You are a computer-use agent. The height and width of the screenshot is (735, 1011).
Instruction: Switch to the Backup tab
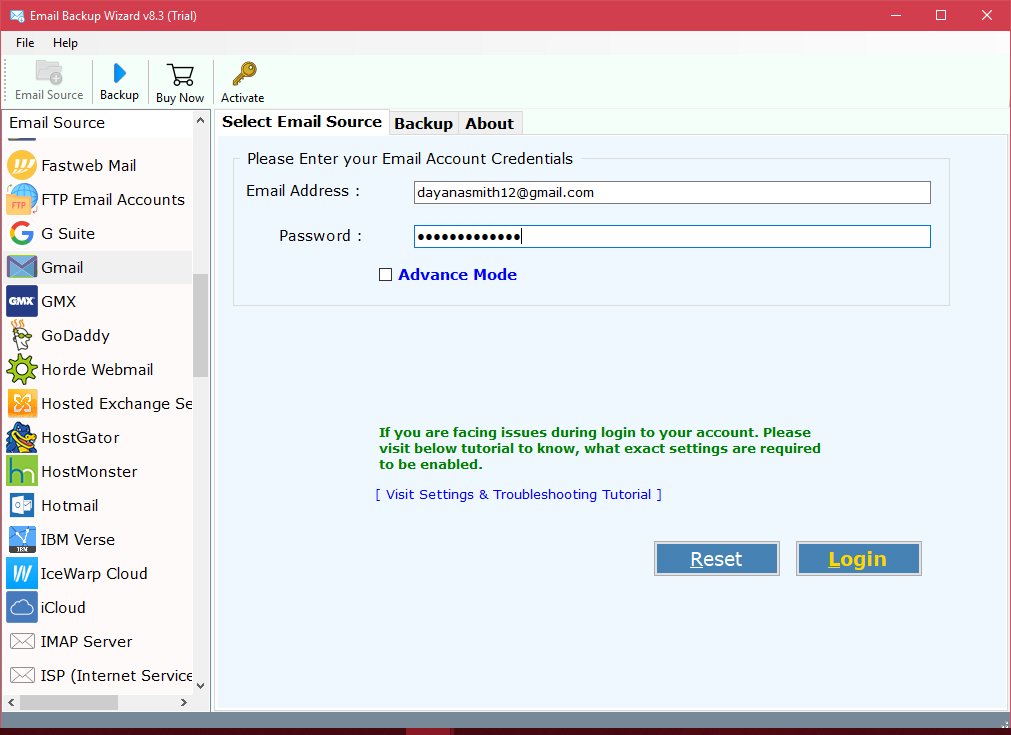pyautogui.click(x=424, y=123)
